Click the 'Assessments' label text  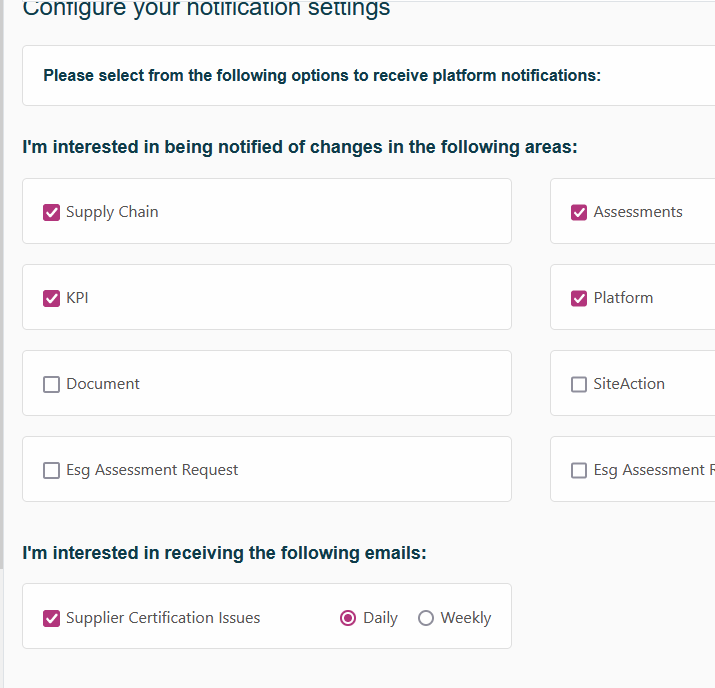638,212
